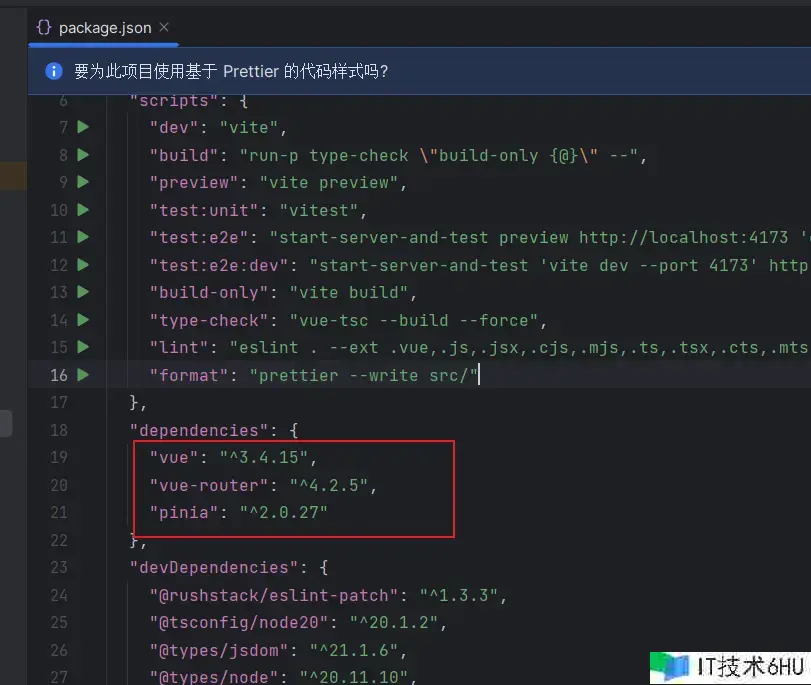Click the "vue" dependency version "^3.4.15"
Screen dimensions: 811x685
coord(264,457)
